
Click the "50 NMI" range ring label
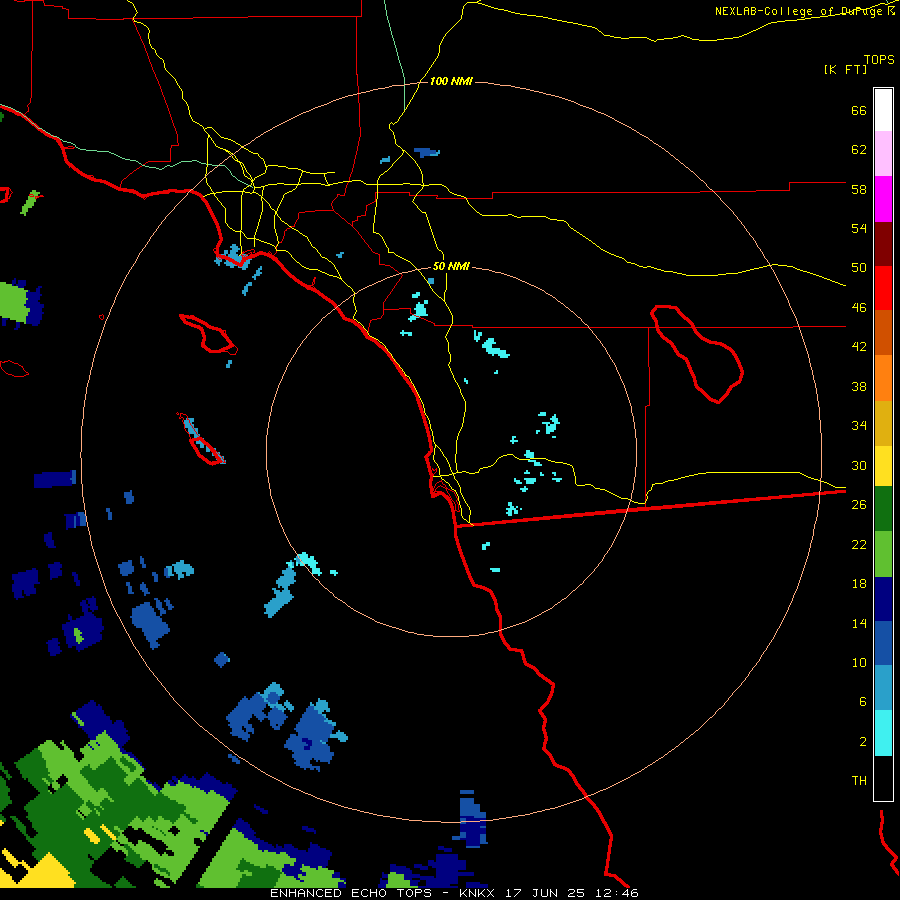(451, 266)
